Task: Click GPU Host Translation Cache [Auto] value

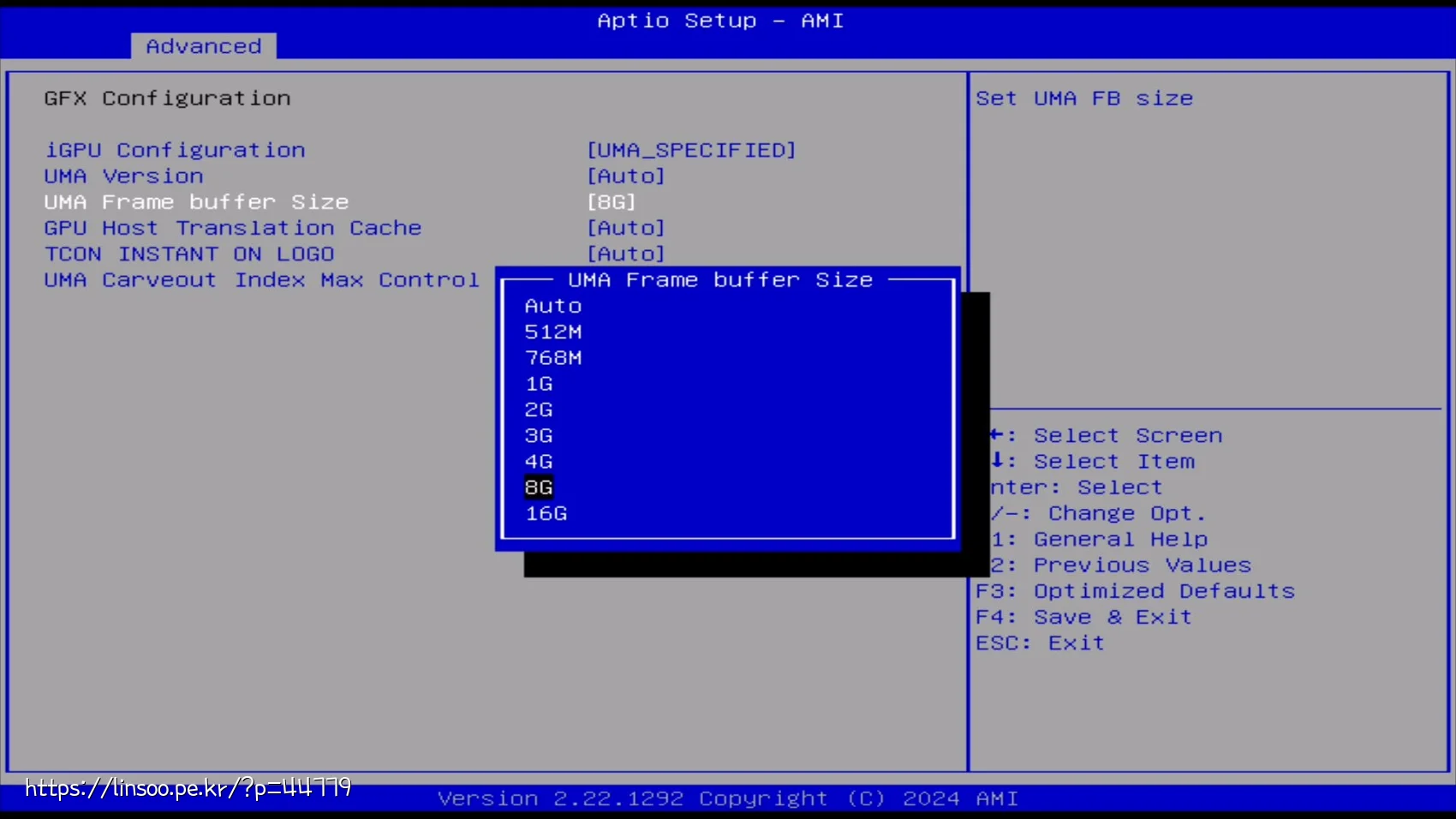Action: [x=626, y=228]
